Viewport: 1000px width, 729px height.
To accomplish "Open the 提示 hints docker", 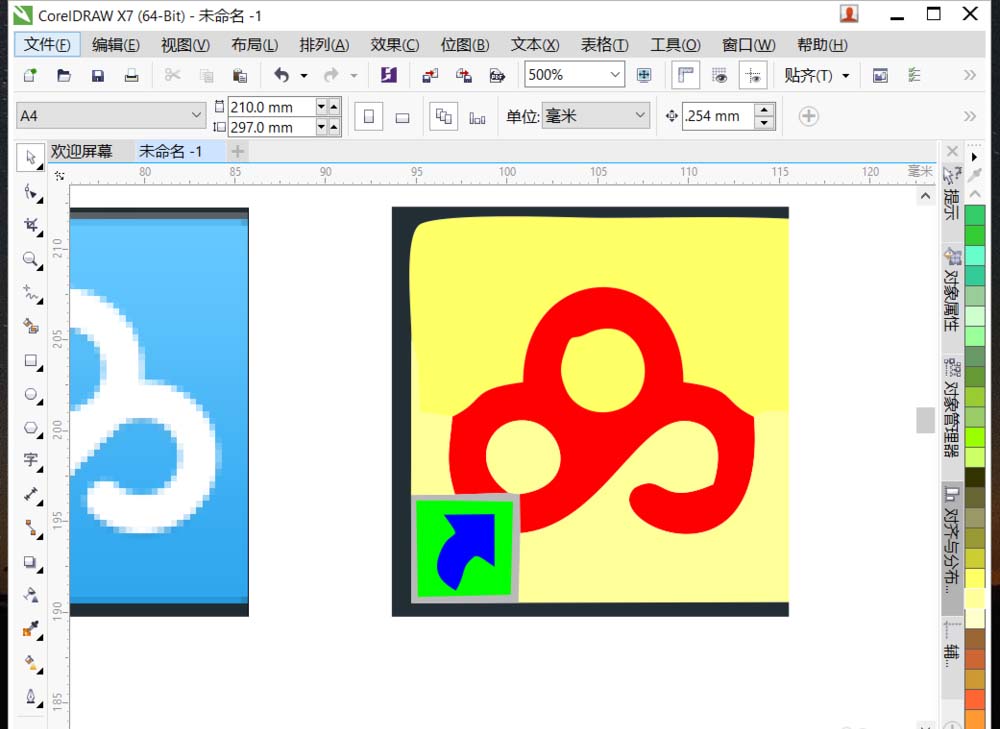I will pos(952,195).
